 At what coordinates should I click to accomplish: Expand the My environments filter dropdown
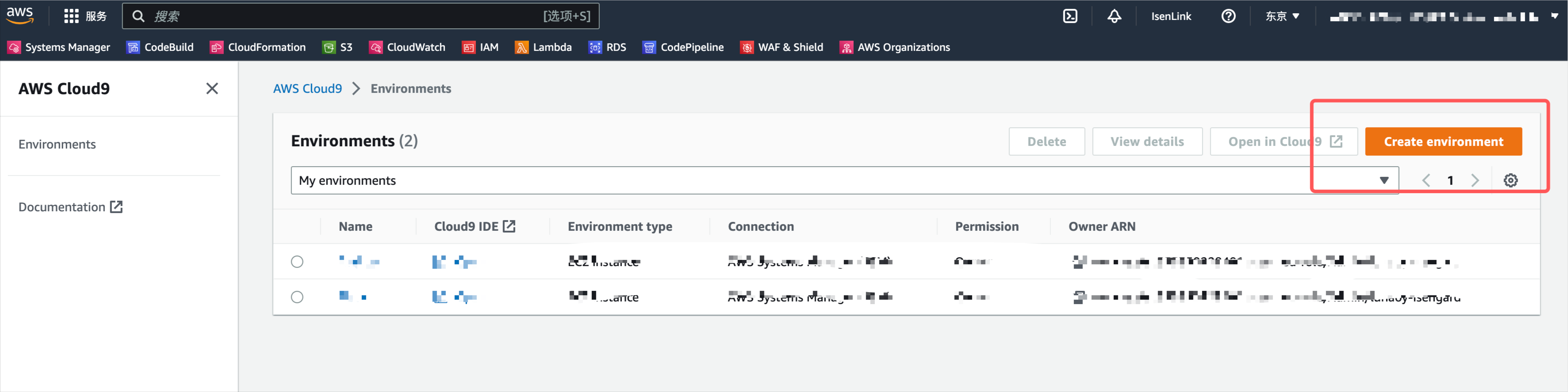(x=844, y=180)
